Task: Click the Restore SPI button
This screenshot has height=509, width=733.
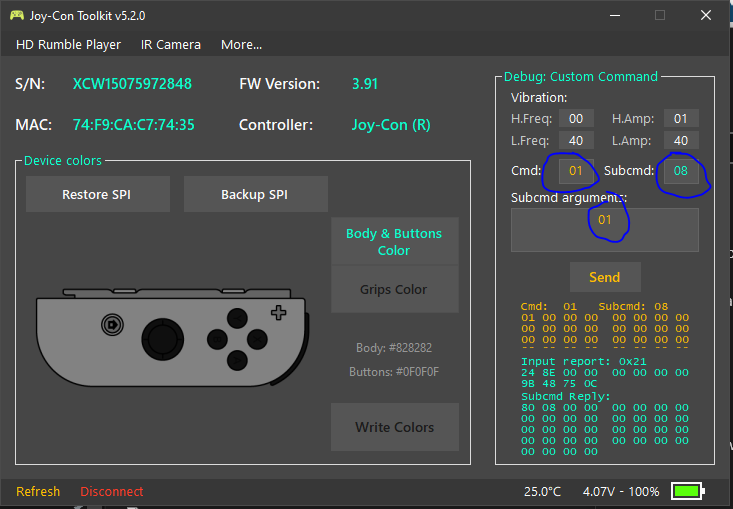Action: [x=97, y=194]
